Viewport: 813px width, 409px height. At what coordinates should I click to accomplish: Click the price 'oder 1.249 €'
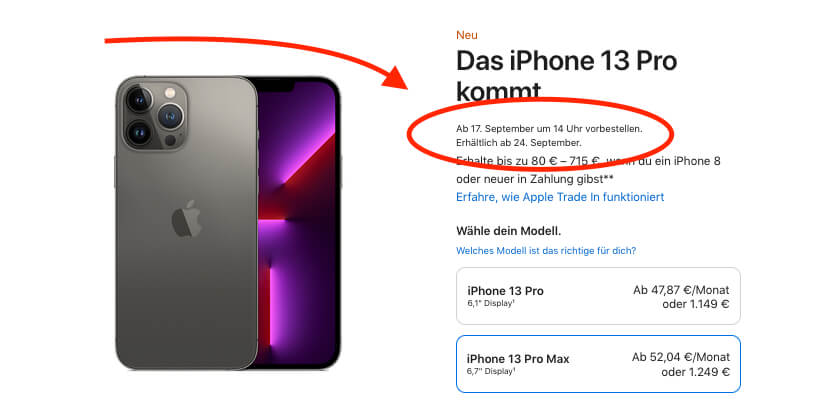[696, 372]
